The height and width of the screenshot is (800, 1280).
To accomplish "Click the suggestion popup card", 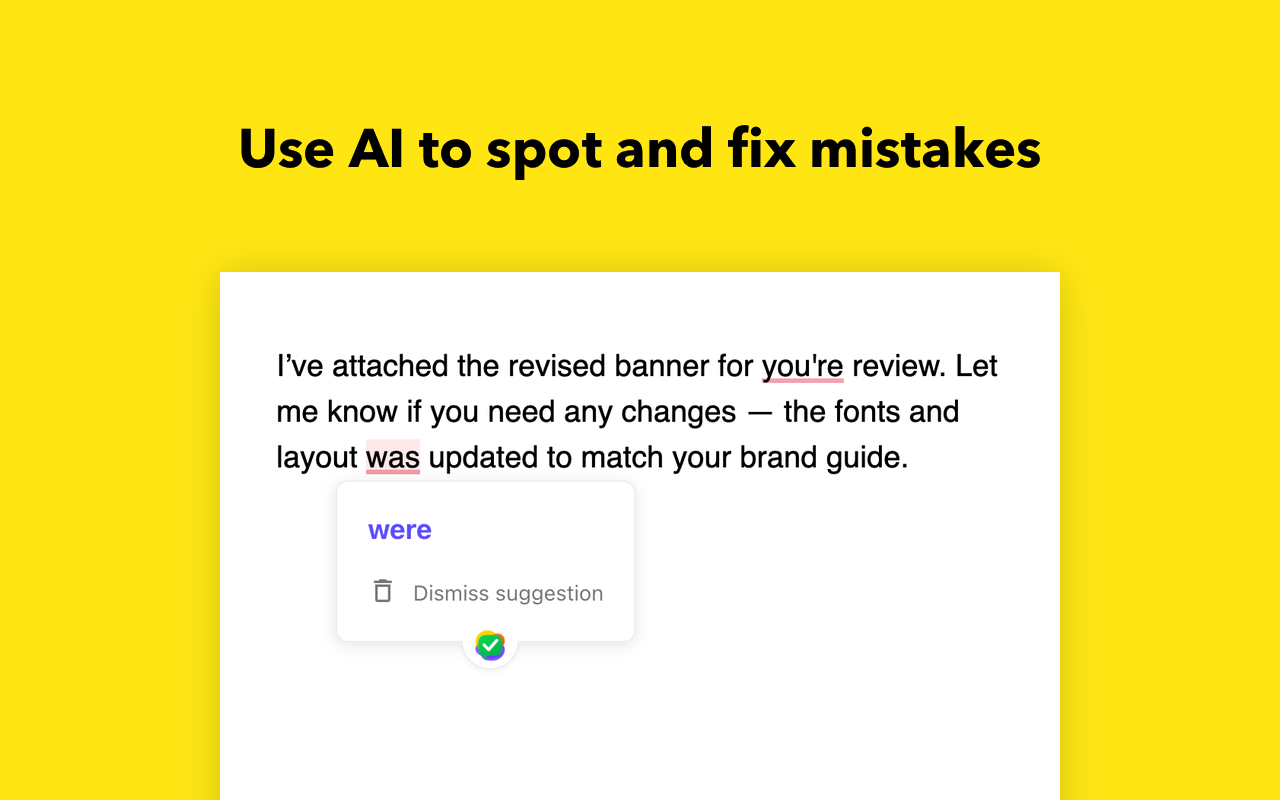I will point(485,560).
